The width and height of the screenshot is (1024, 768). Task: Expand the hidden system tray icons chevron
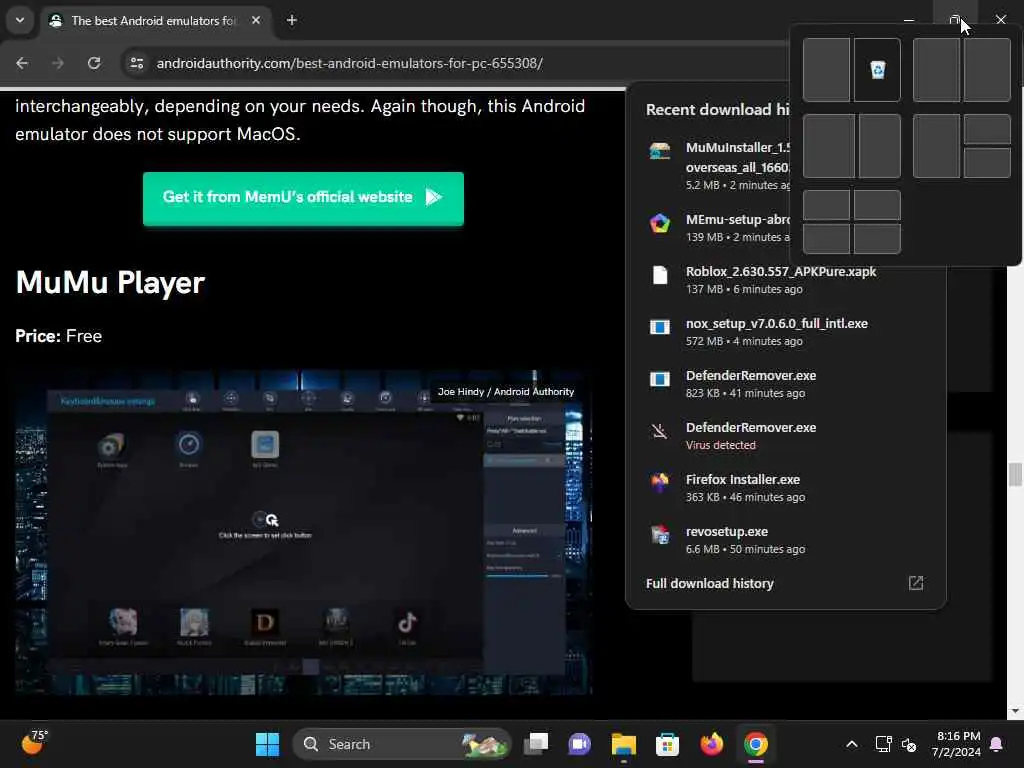pyautogui.click(x=852, y=744)
